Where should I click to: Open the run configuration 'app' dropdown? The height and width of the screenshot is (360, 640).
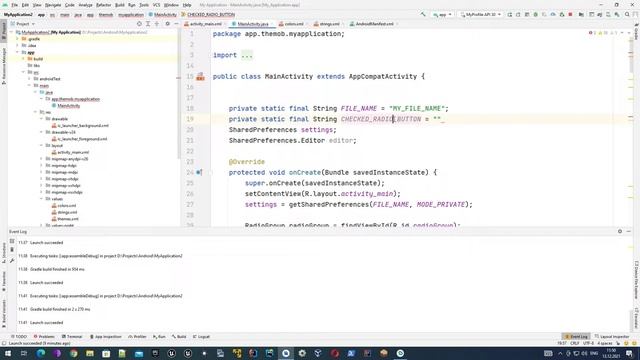(442, 14)
